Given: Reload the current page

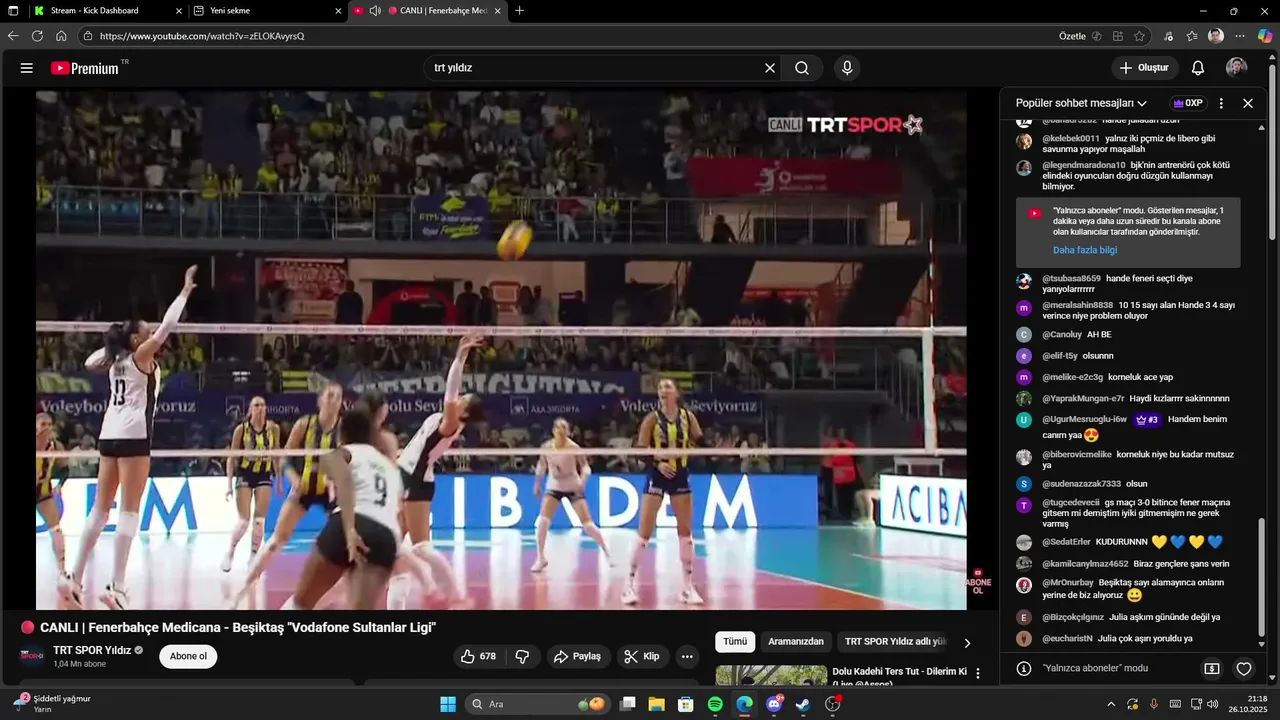Looking at the screenshot, I should 37,36.
